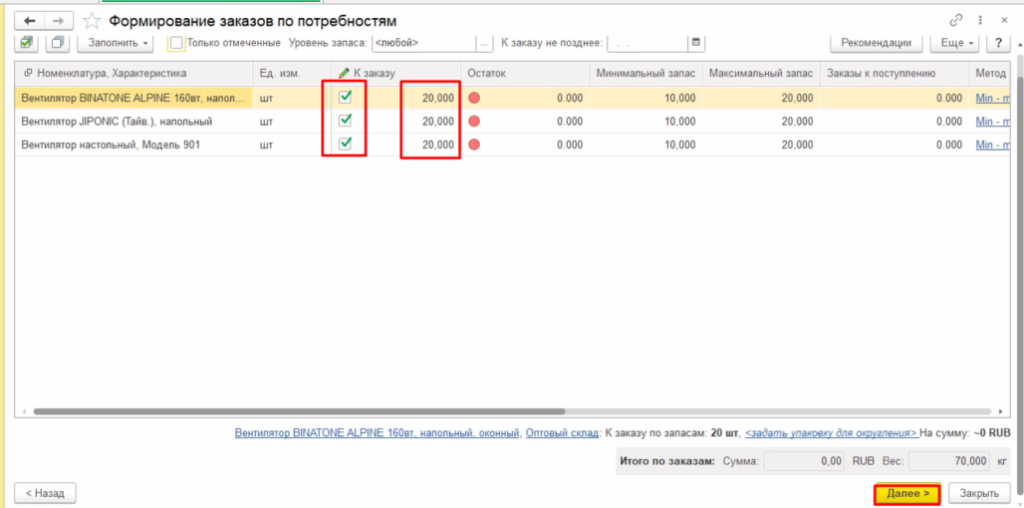Click order quantity cell for Модель 901 fan
The width and height of the screenshot is (1024, 508).
point(430,144)
